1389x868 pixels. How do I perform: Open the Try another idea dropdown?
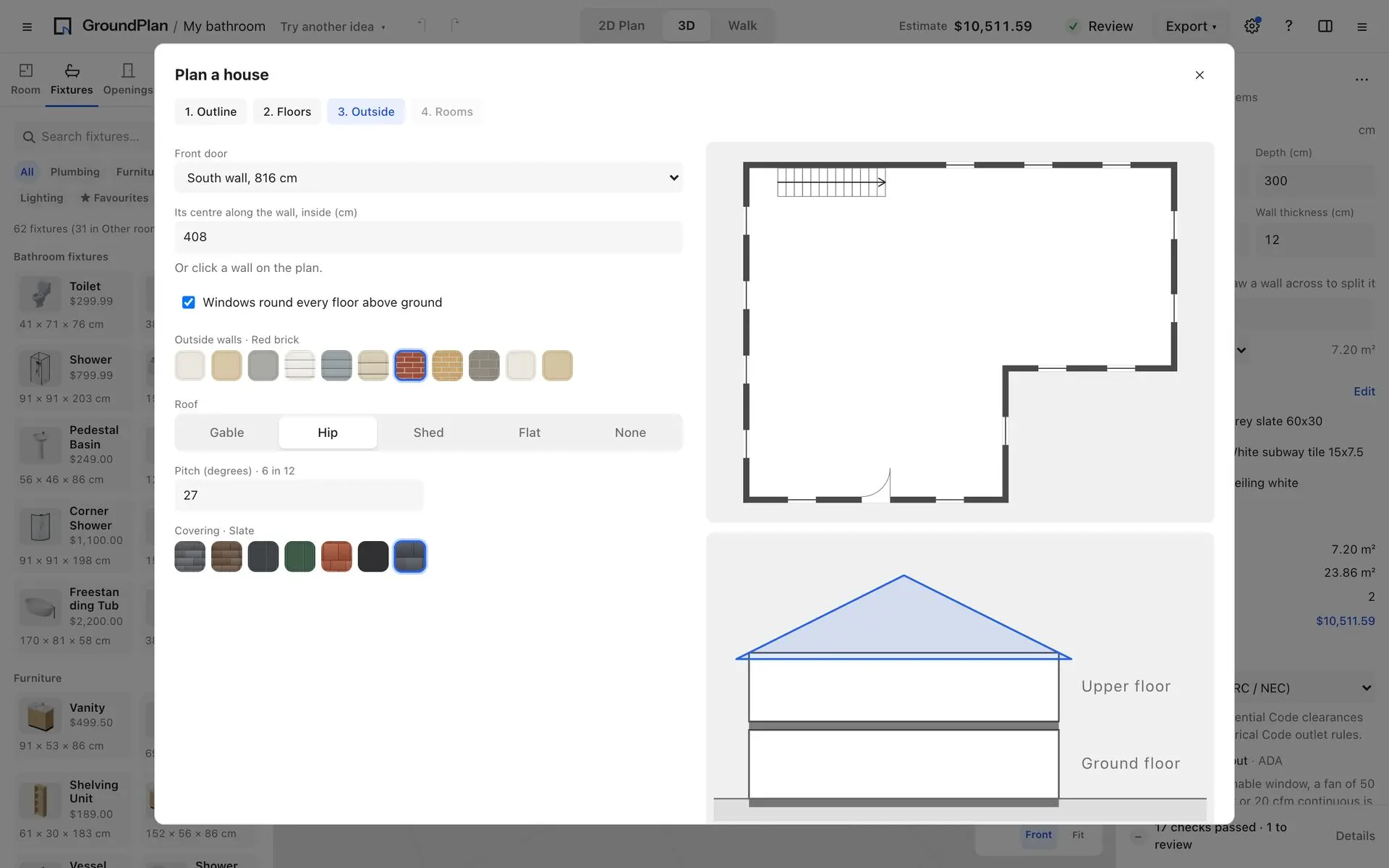(x=333, y=27)
